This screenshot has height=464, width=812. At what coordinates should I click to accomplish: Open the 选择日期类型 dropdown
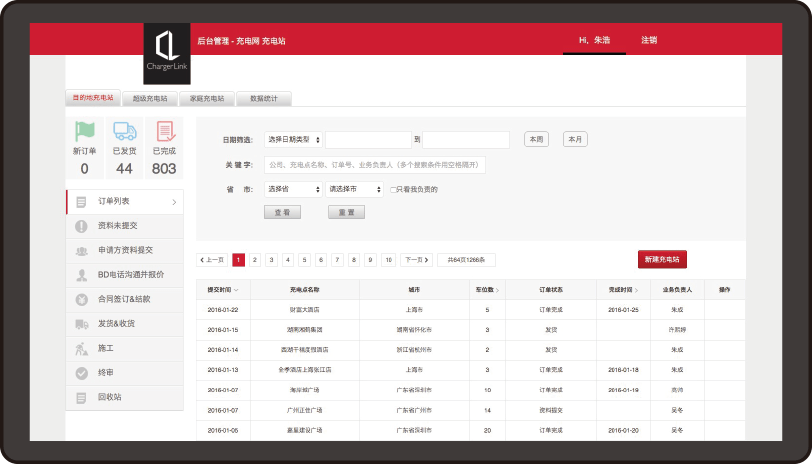tap(293, 140)
